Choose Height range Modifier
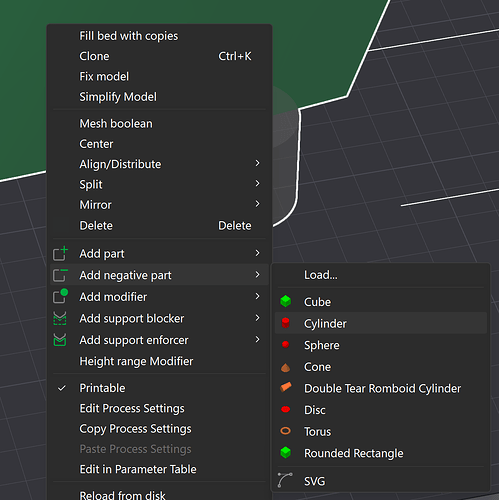This screenshot has height=500, width=499. tap(136, 361)
